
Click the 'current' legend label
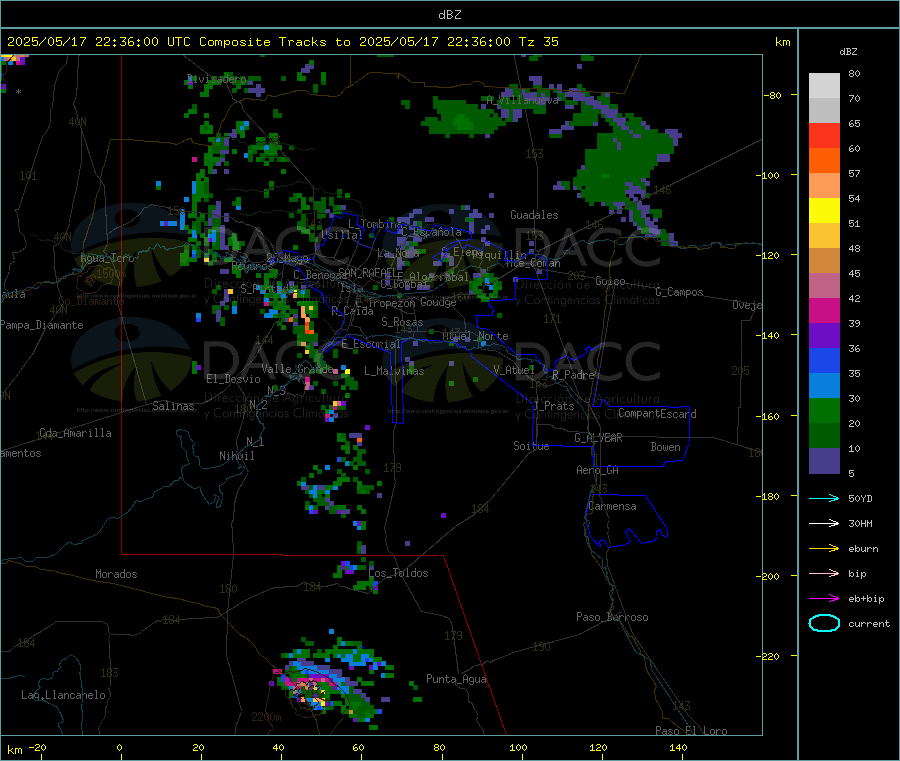tap(869, 623)
